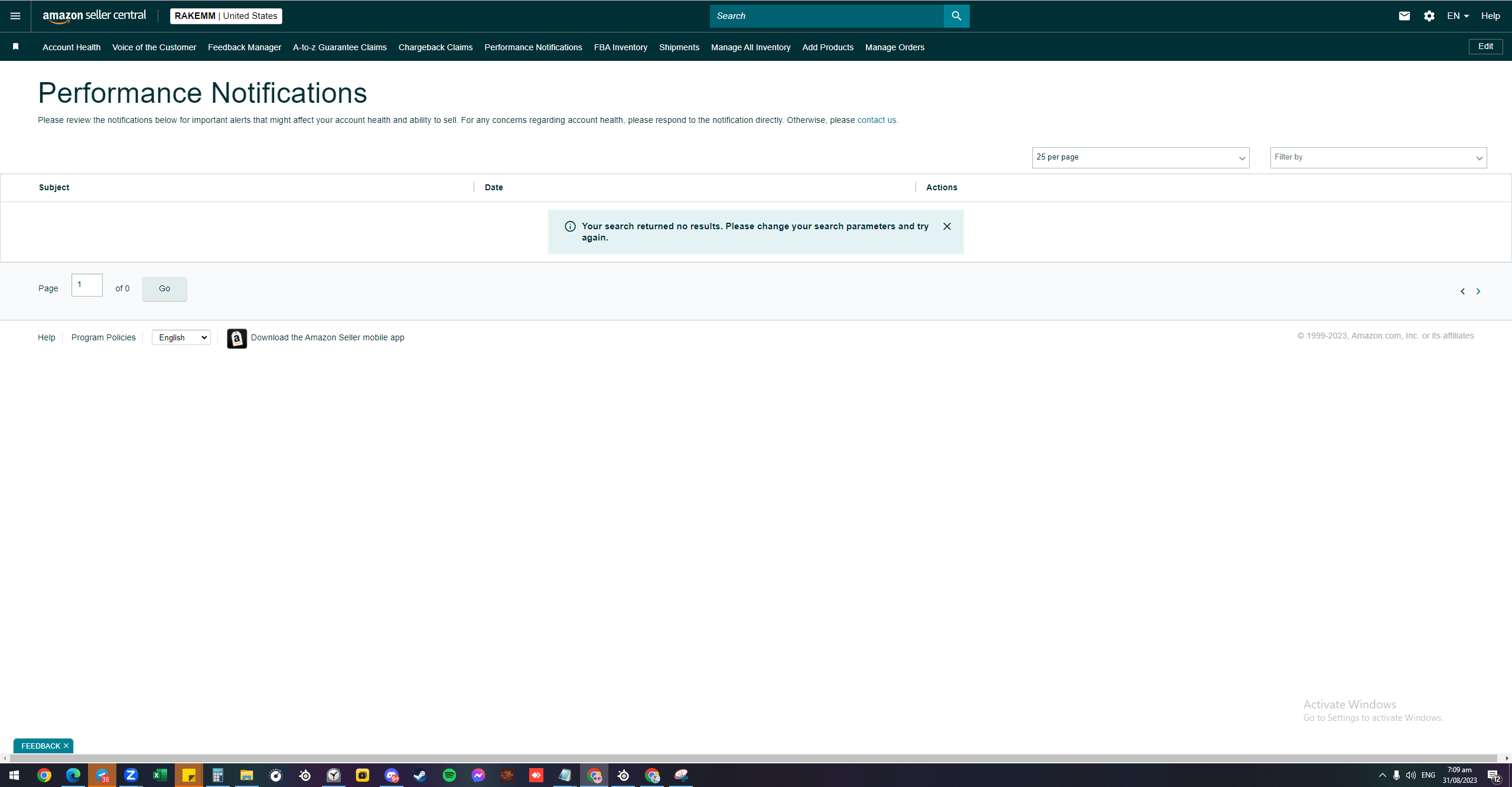Open the English language selector in footer
1512x787 pixels.
click(181, 337)
